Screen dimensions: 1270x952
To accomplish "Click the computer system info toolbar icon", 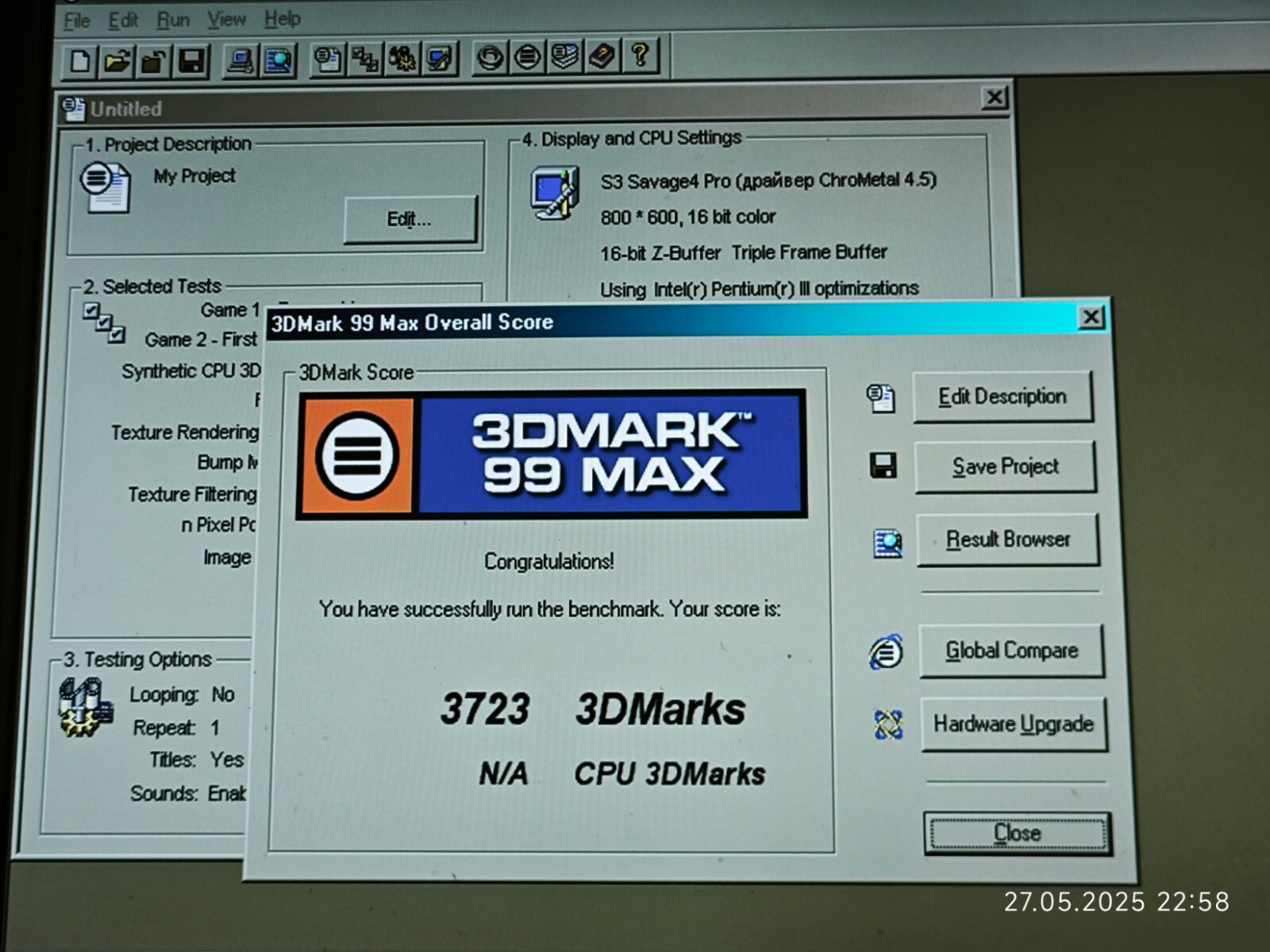I will 241,60.
